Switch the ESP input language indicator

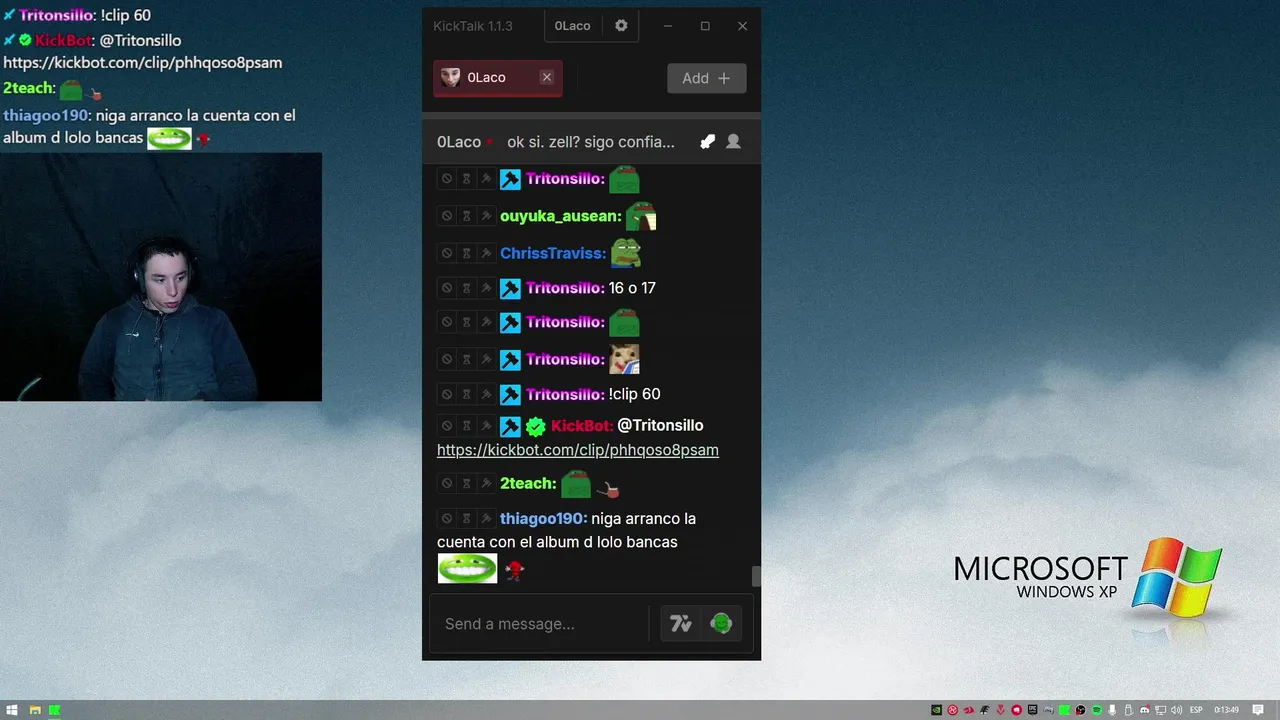(x=1196, y=710)
